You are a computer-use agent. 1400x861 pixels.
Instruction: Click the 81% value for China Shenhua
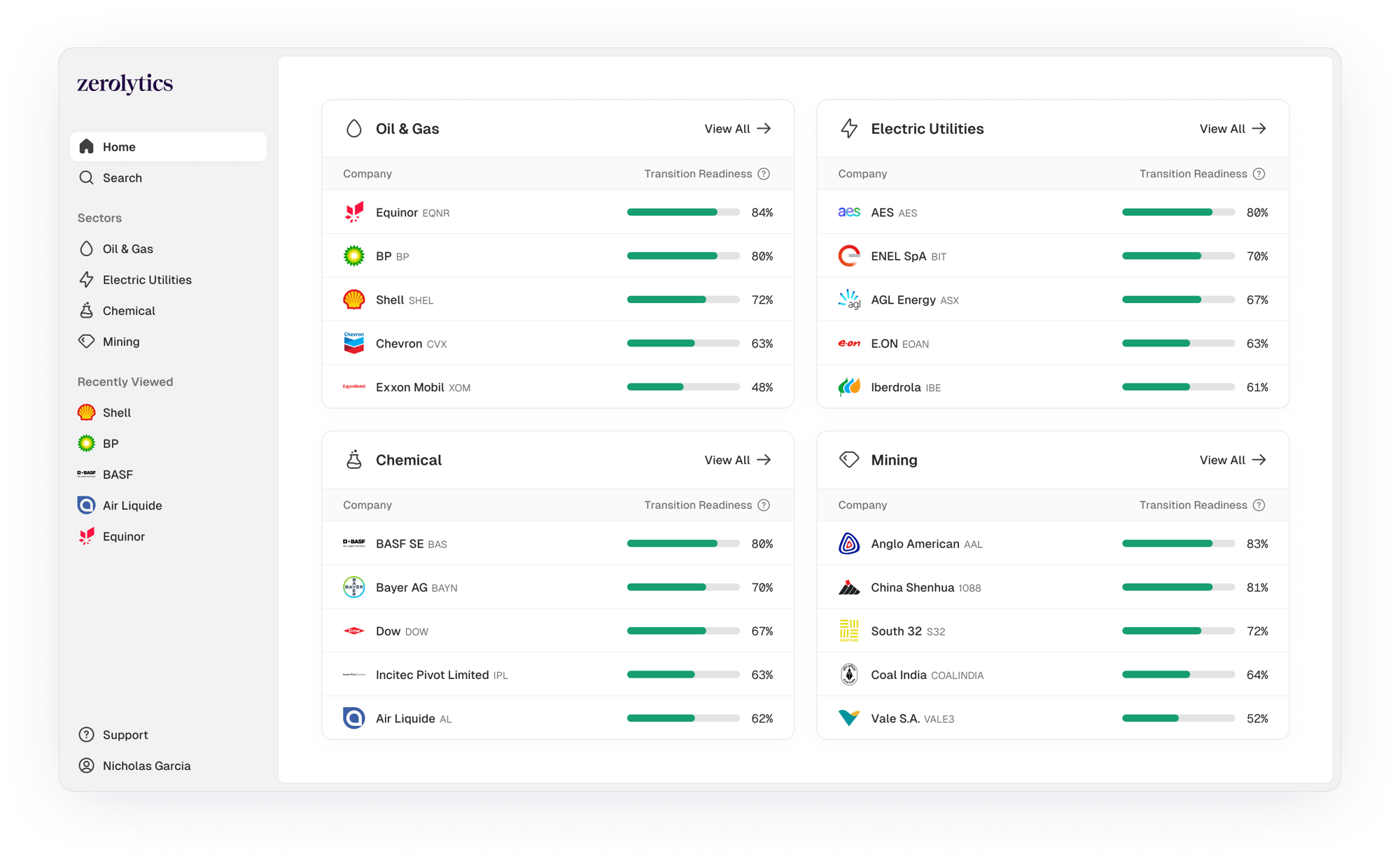1257,587
